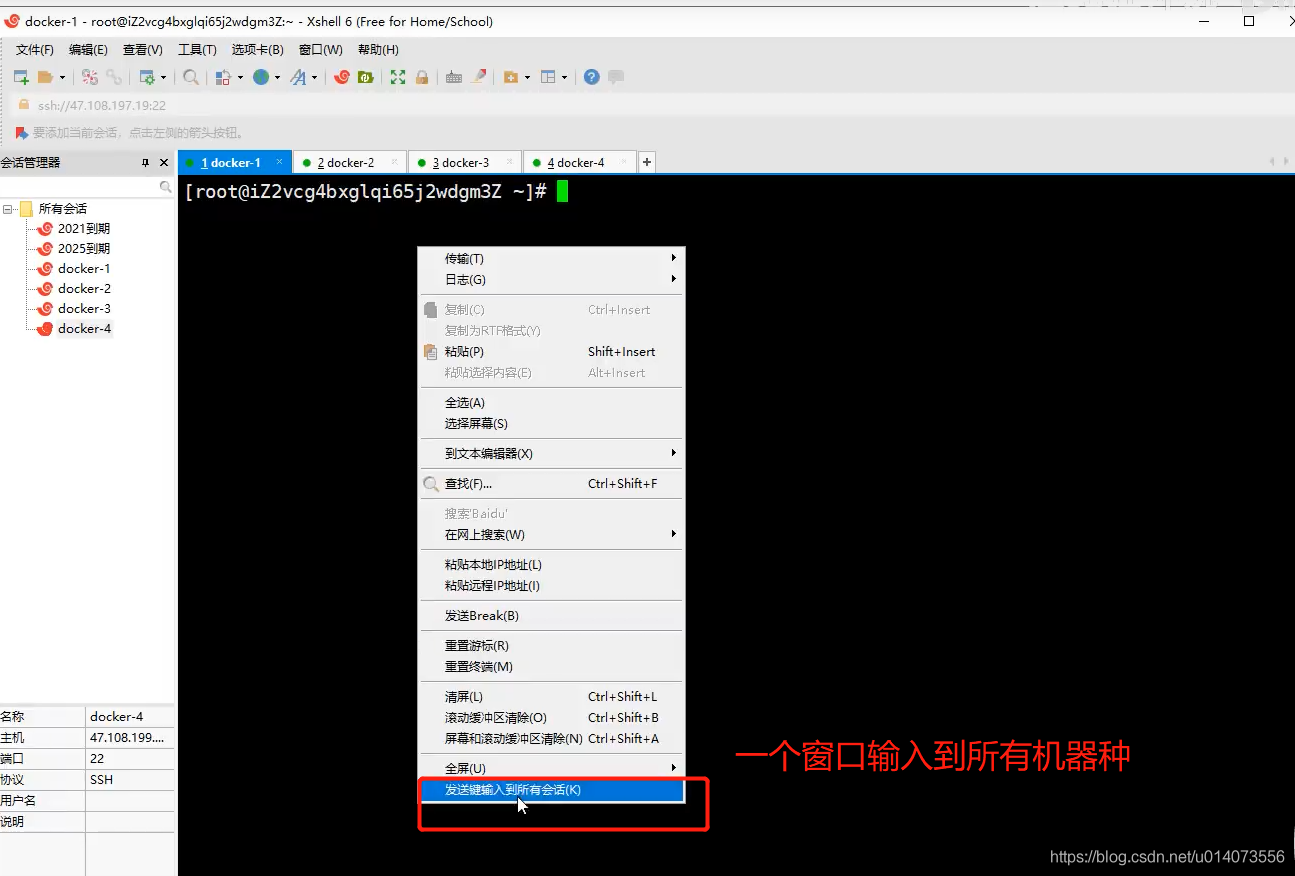Close the Session Manager panel
This screenshot has width=1295, height=876.
(165, 162)
